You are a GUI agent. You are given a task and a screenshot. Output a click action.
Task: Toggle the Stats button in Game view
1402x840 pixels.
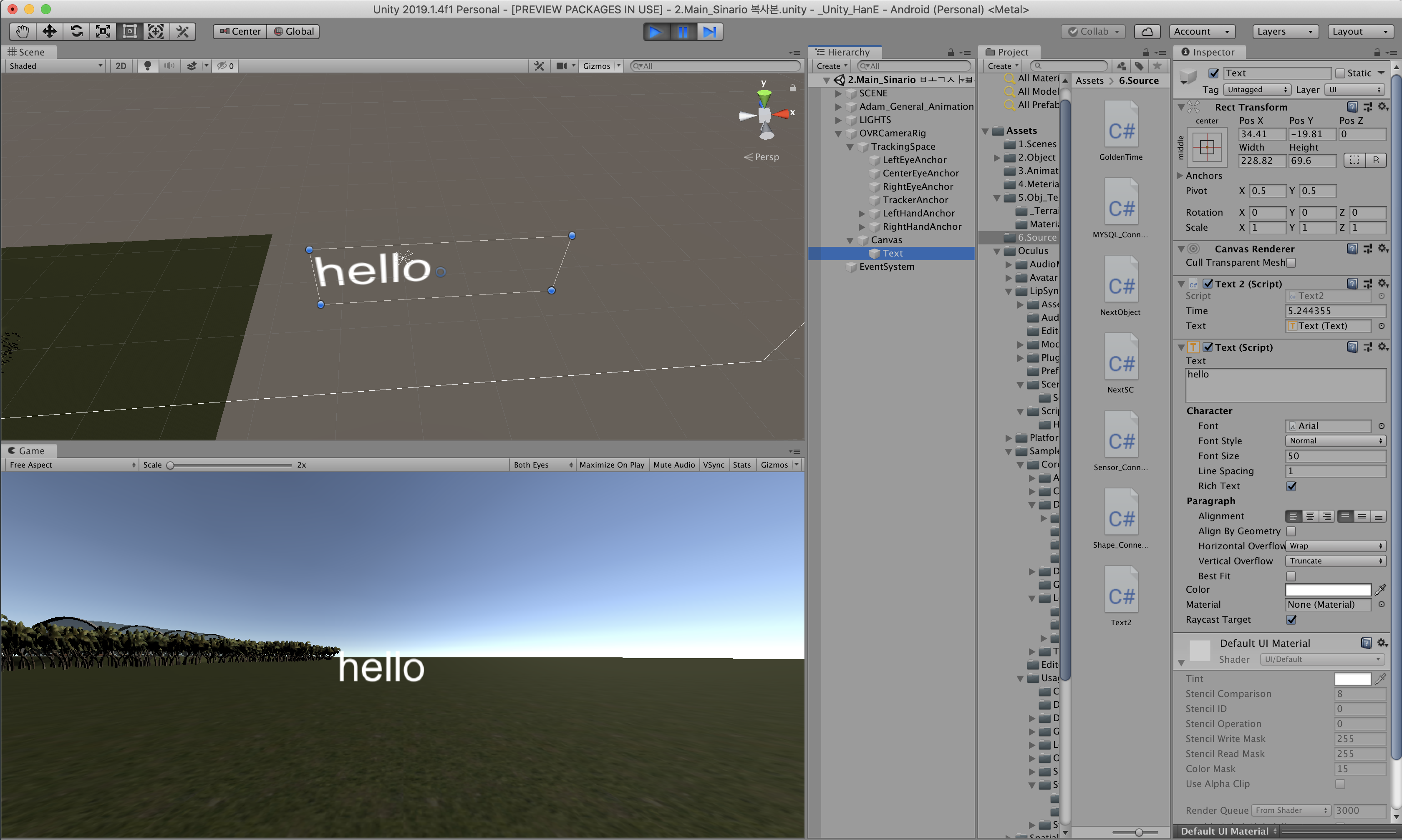tap(741, 465)
